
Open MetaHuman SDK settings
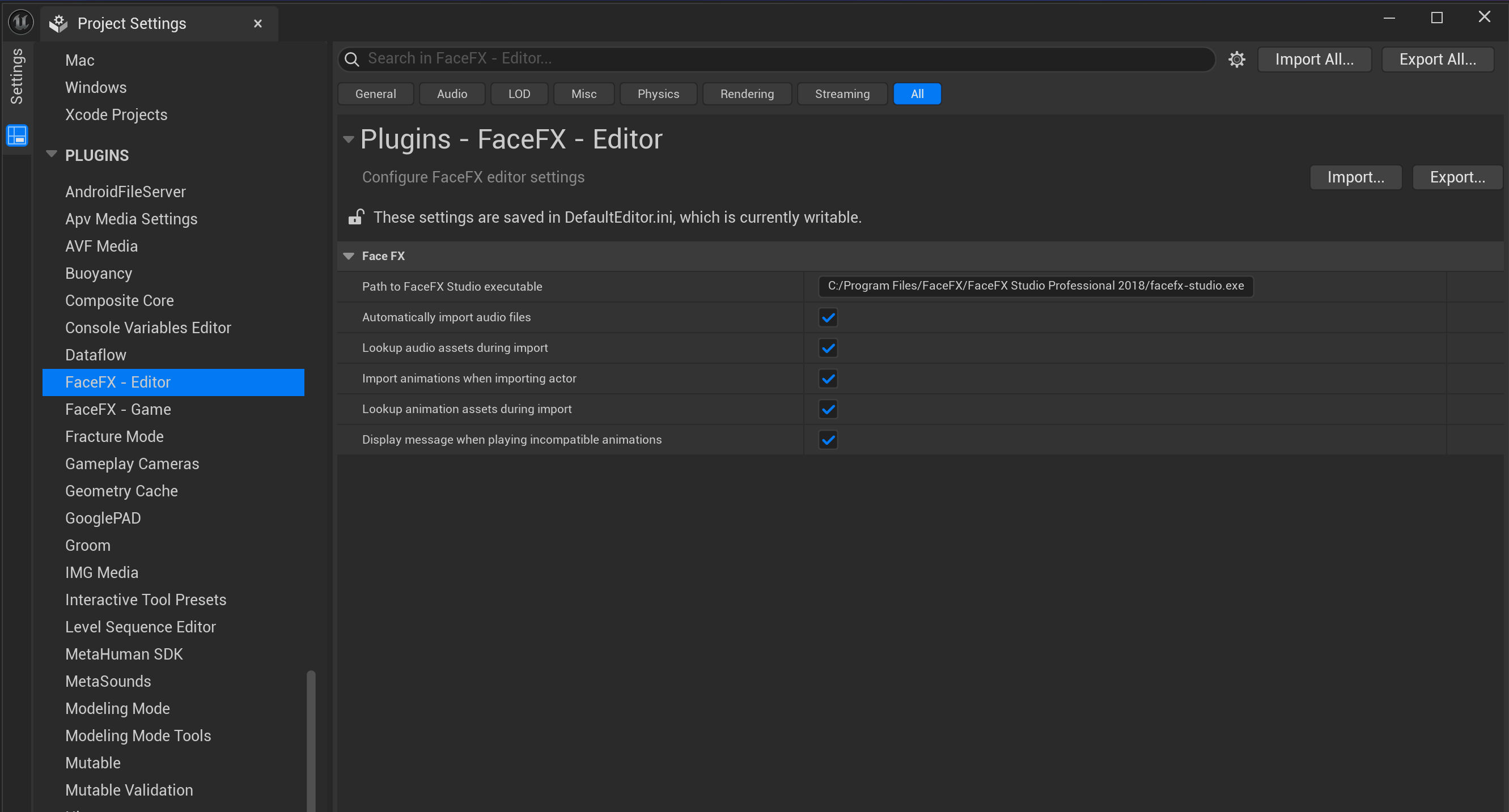(x=124, y=654)
